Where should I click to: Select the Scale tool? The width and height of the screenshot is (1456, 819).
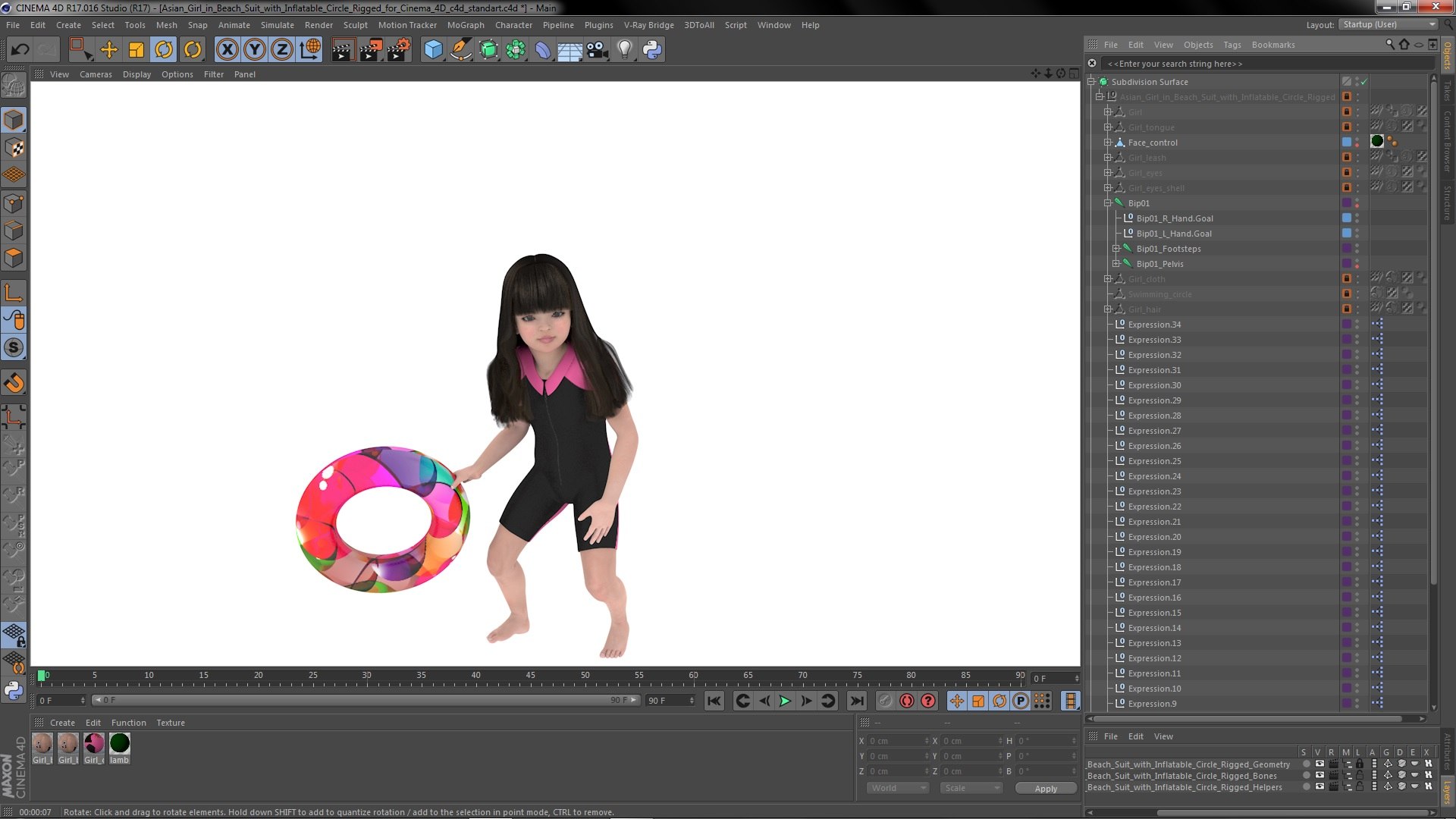pos(136,50)
